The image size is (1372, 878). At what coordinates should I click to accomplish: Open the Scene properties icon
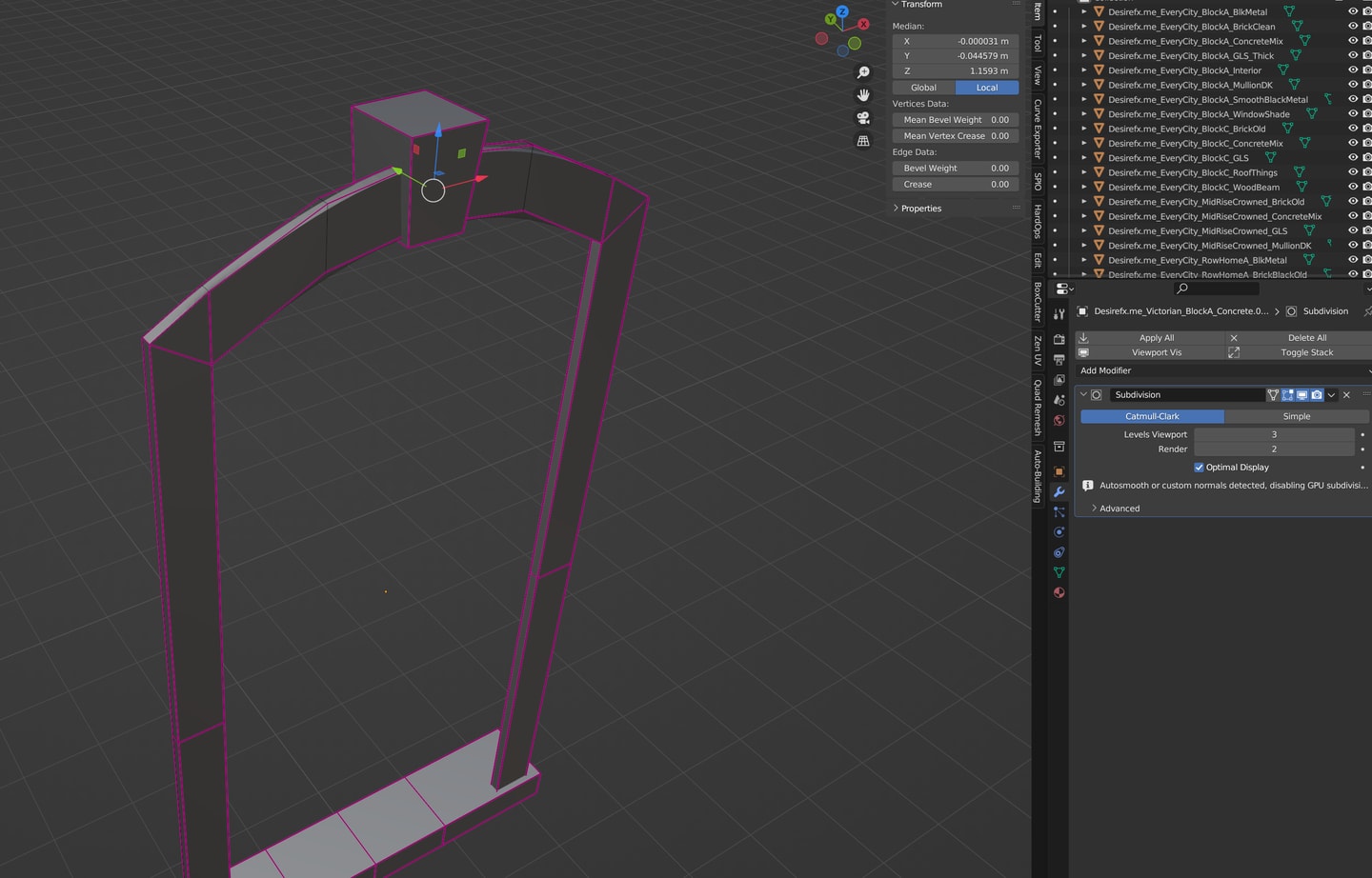1059,400
